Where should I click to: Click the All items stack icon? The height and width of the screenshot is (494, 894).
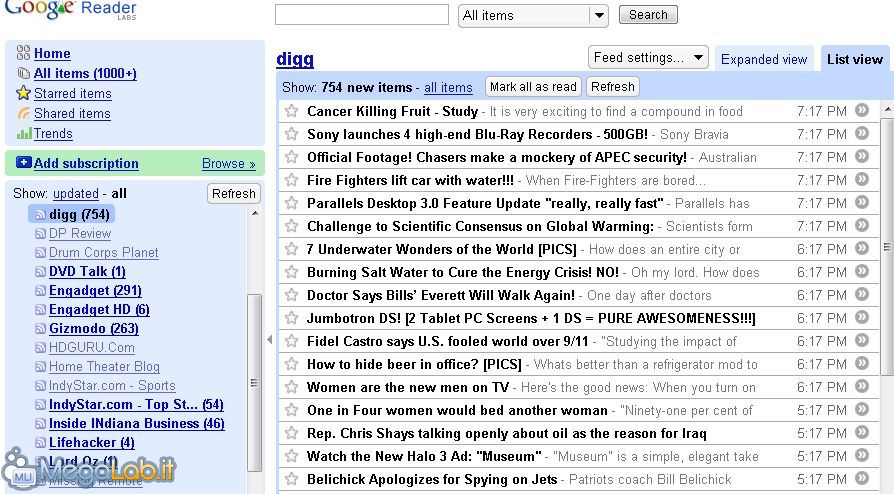tap(23, 73)
